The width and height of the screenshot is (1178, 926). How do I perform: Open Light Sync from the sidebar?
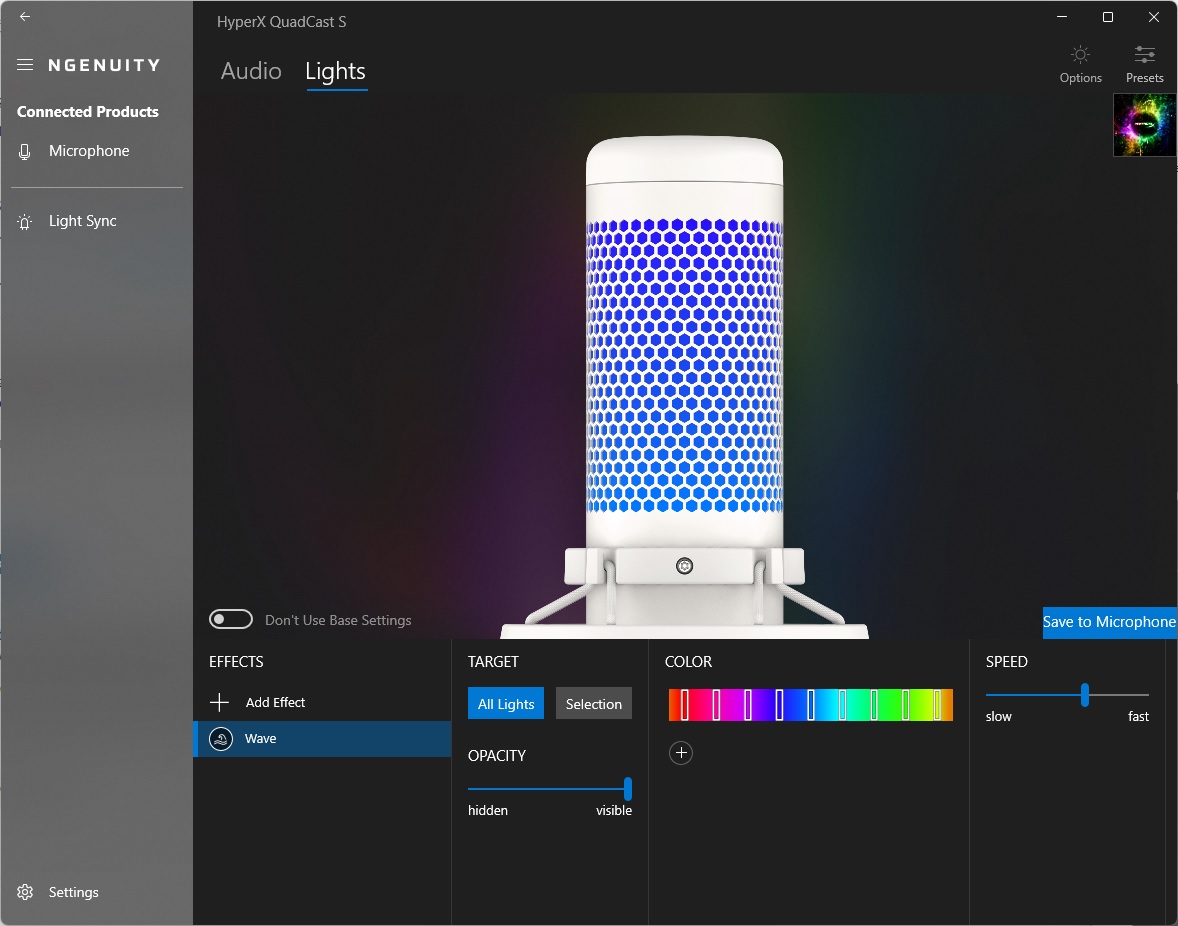[x=83, y=221]
